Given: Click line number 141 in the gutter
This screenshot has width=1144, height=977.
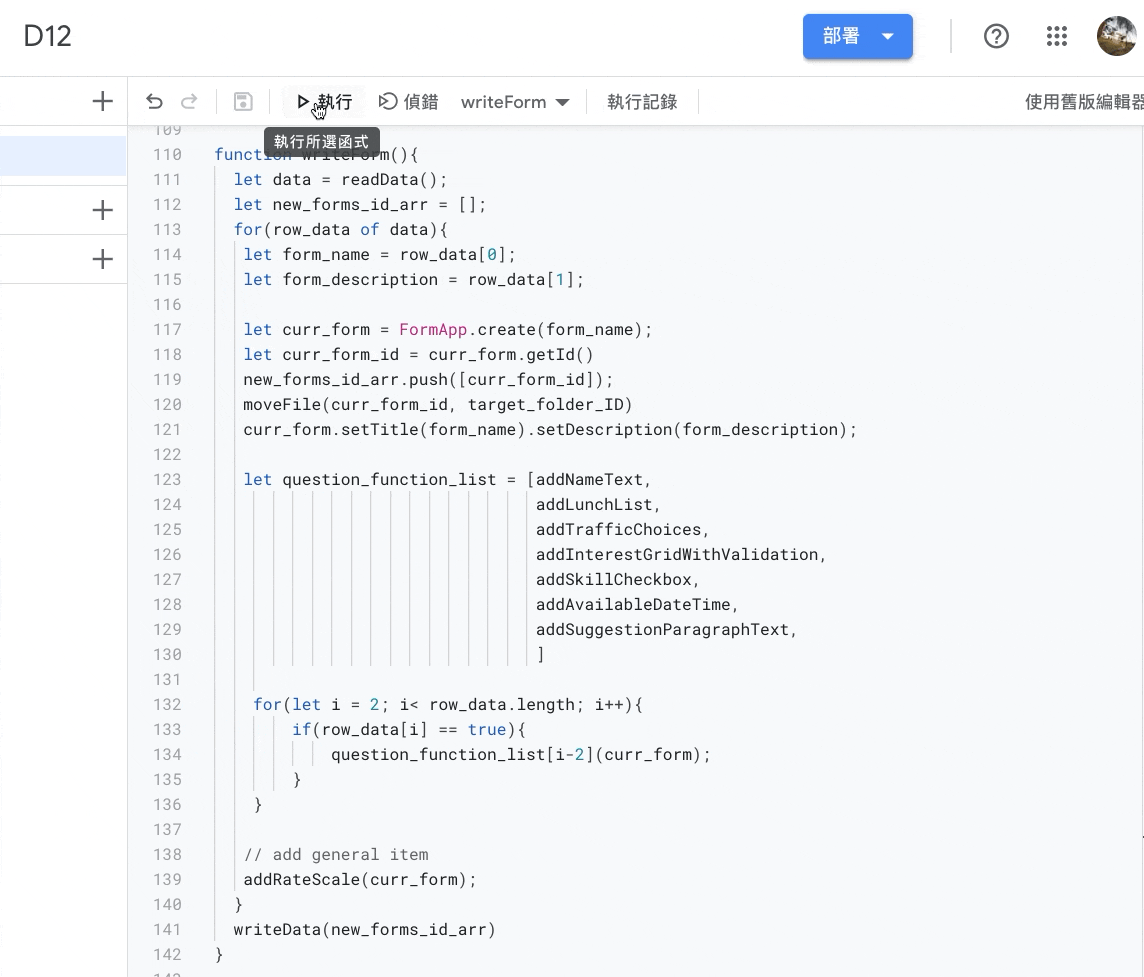Looking at the screenshot, I should coord(167,930).
